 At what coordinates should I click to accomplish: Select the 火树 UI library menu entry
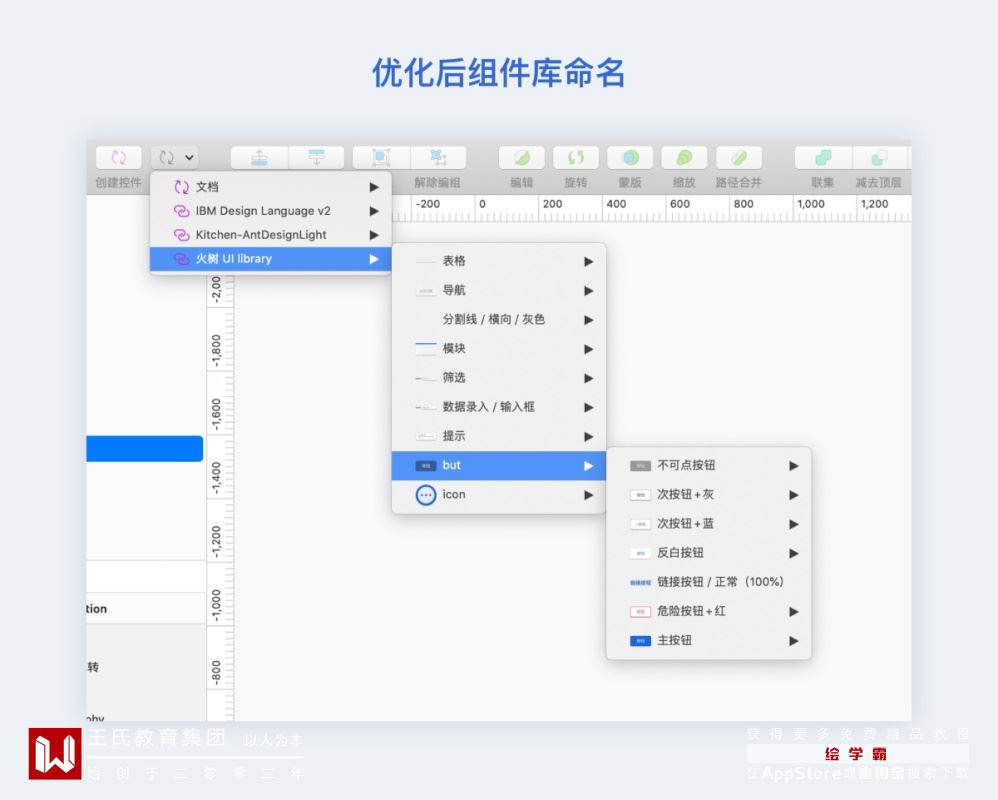(x=271, y=259)
